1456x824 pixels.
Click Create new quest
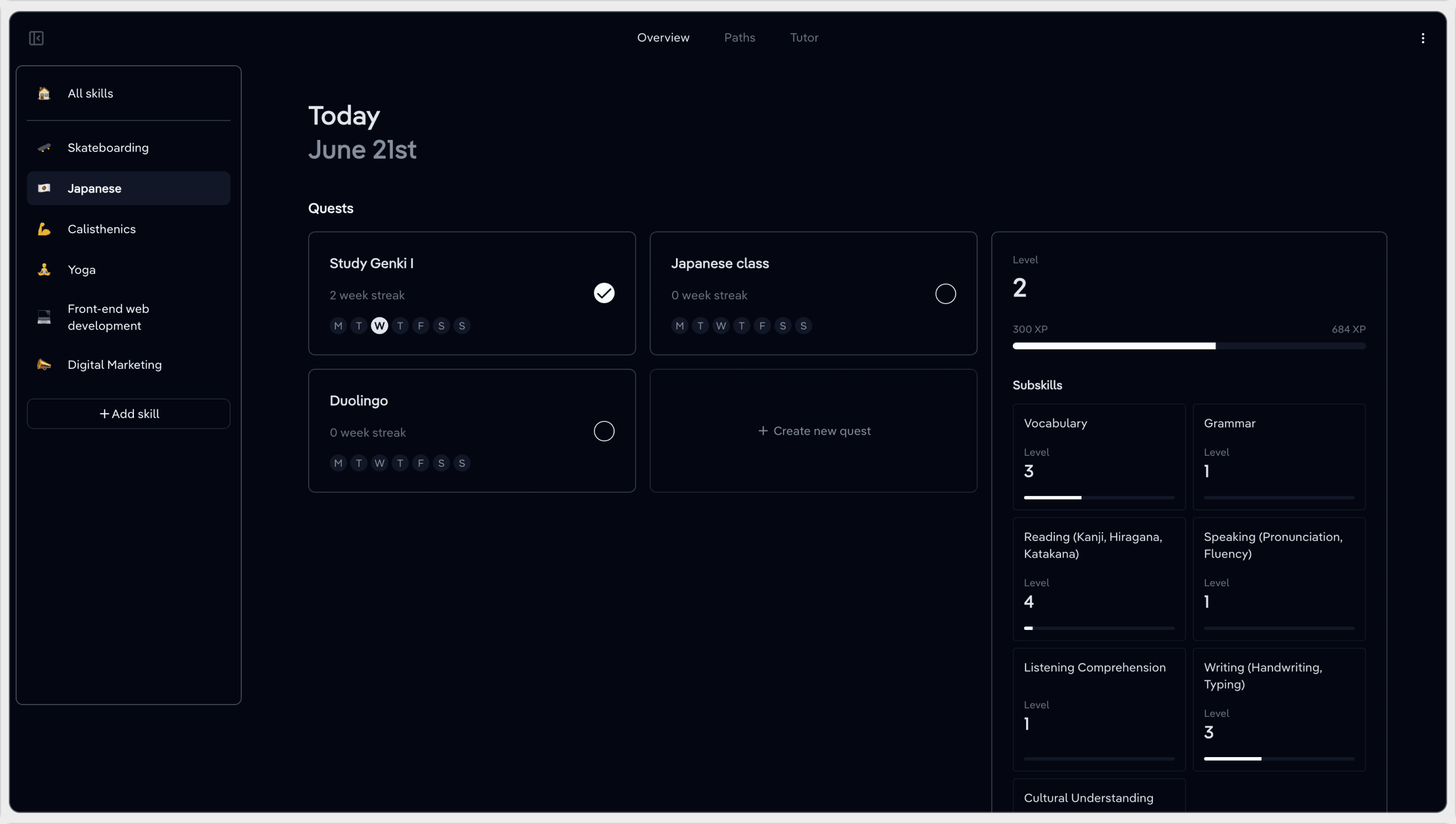tap(814, 431)
